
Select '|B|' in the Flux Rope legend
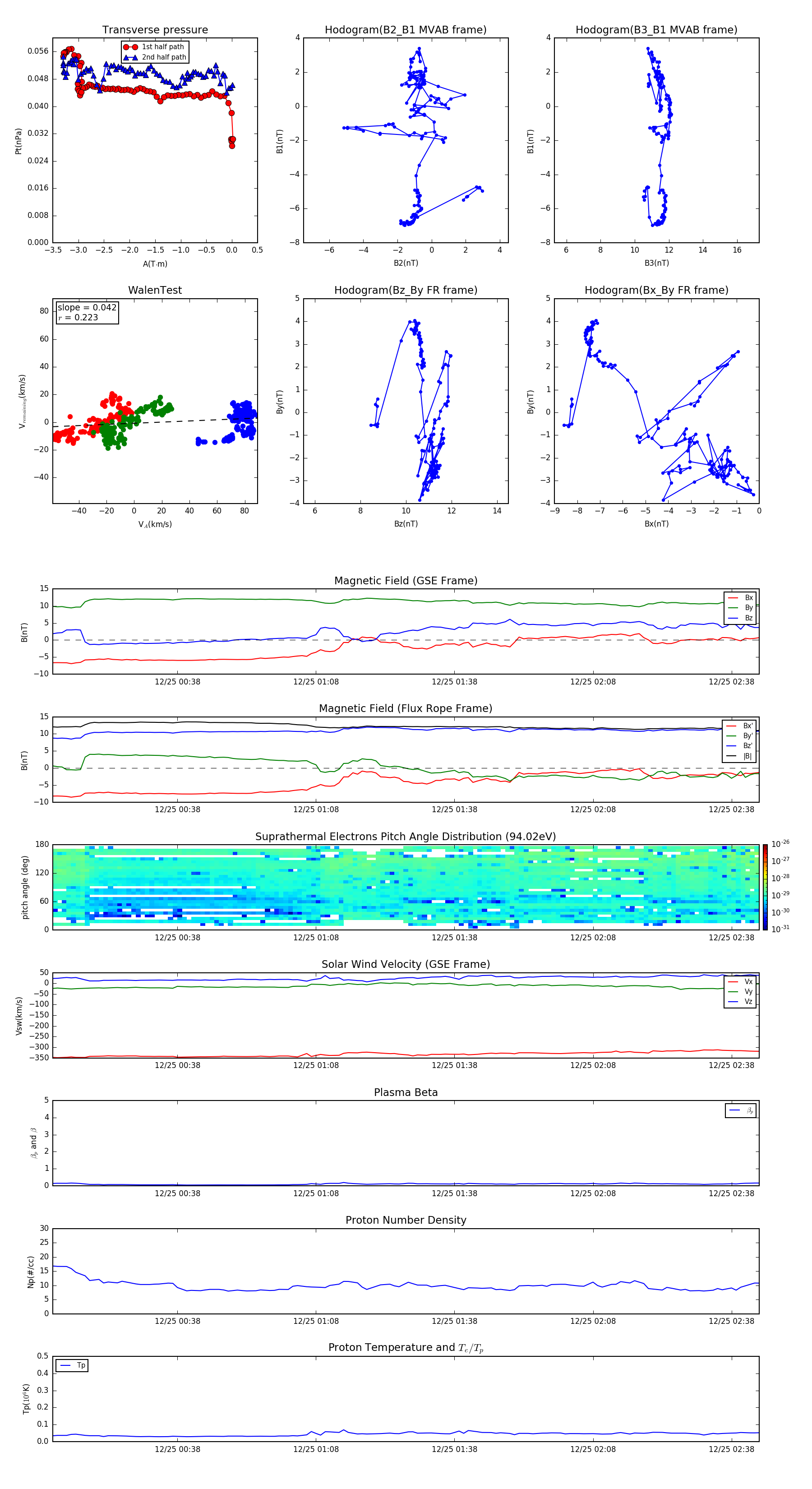pyautogui.click(x=740, y=756)
